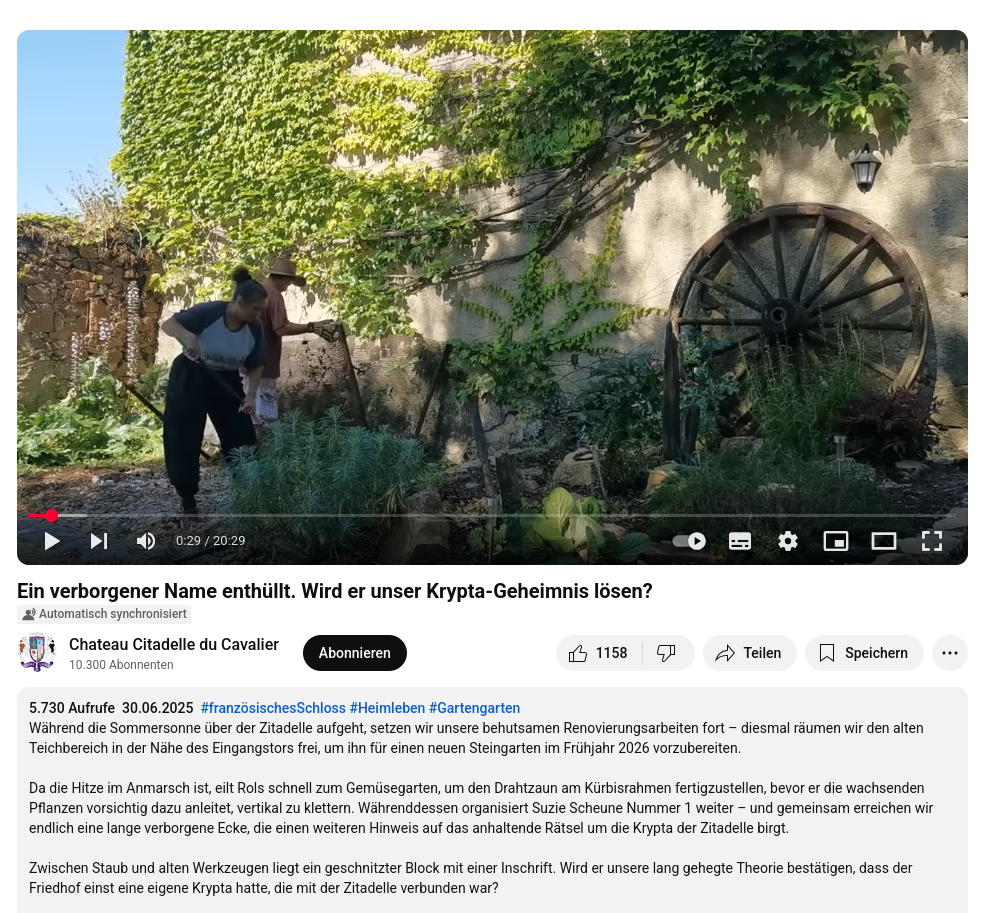Toggle the autoplay switch
Viewport: 986px width, 913px height.
[690, 541]
